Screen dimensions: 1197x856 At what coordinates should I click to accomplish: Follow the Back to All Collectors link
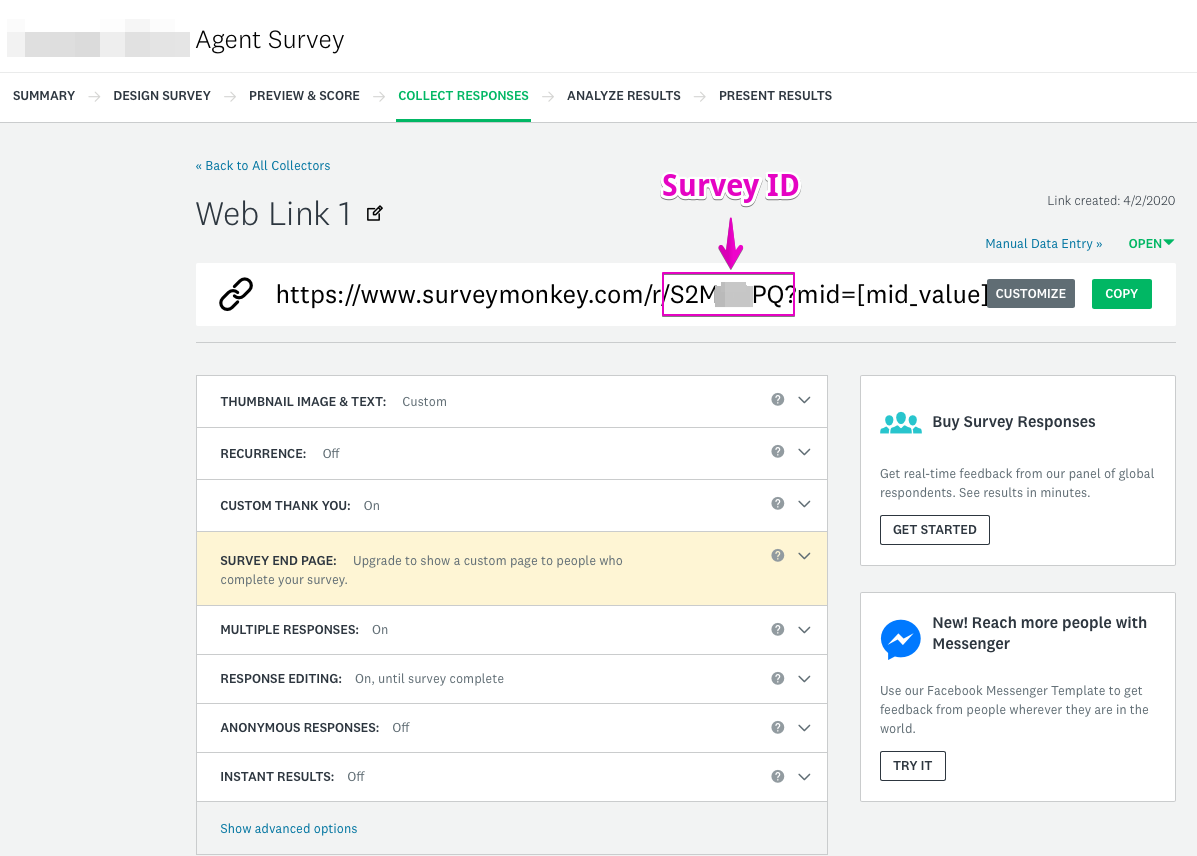(263, 166)
